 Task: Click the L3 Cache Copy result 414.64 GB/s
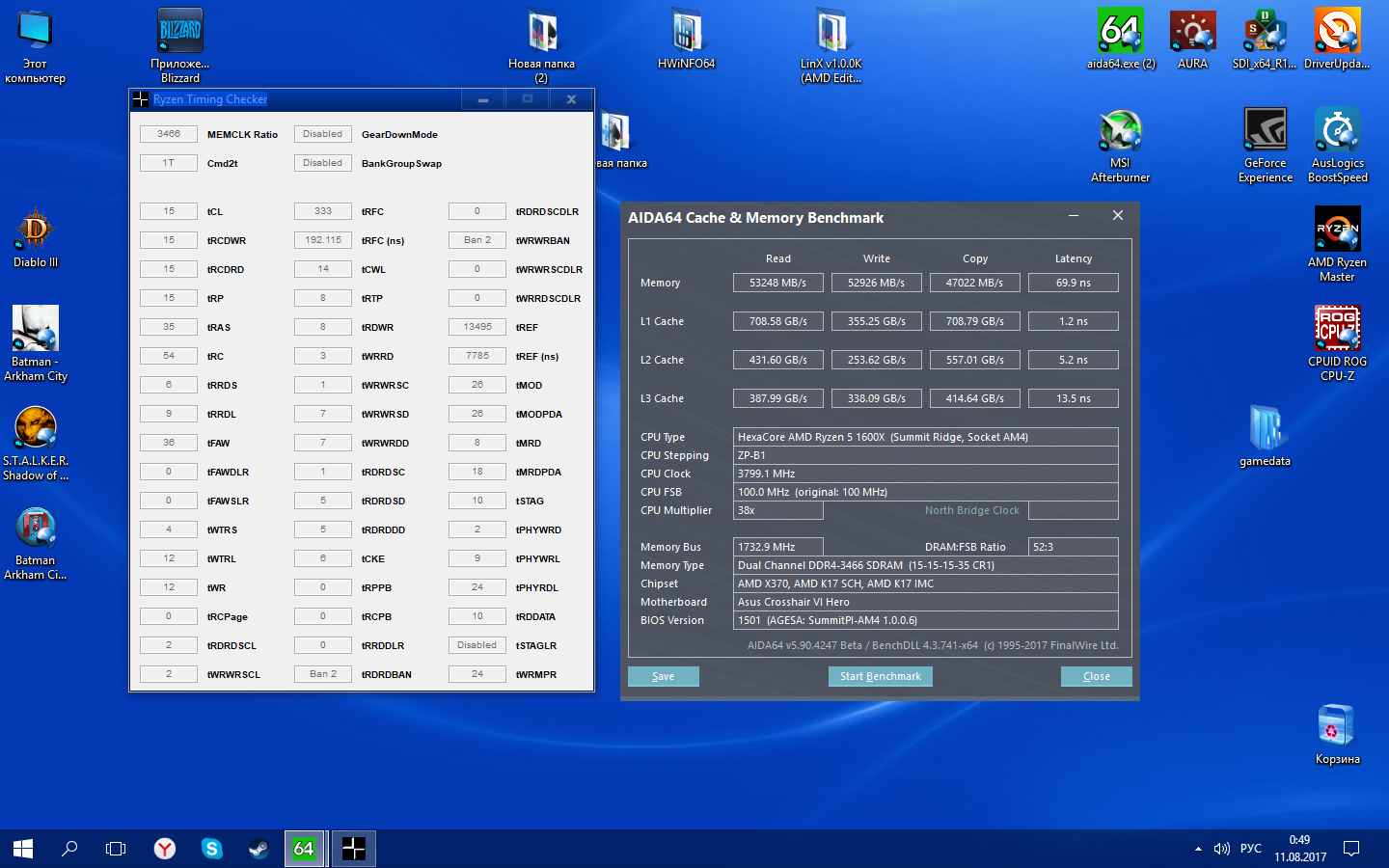click(975, 398)
